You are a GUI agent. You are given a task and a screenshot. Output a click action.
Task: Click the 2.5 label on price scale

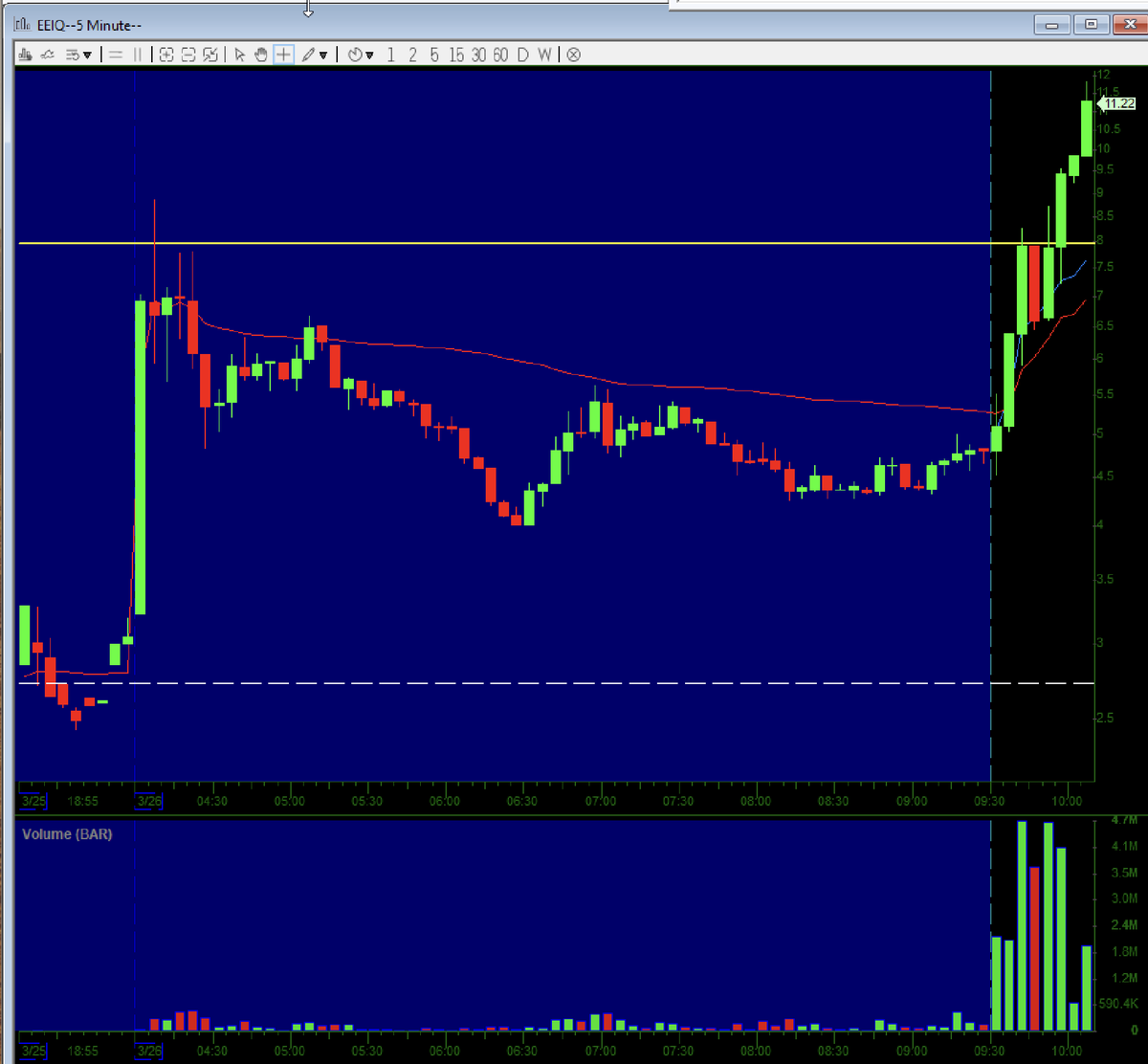[x=1106, y=718]
